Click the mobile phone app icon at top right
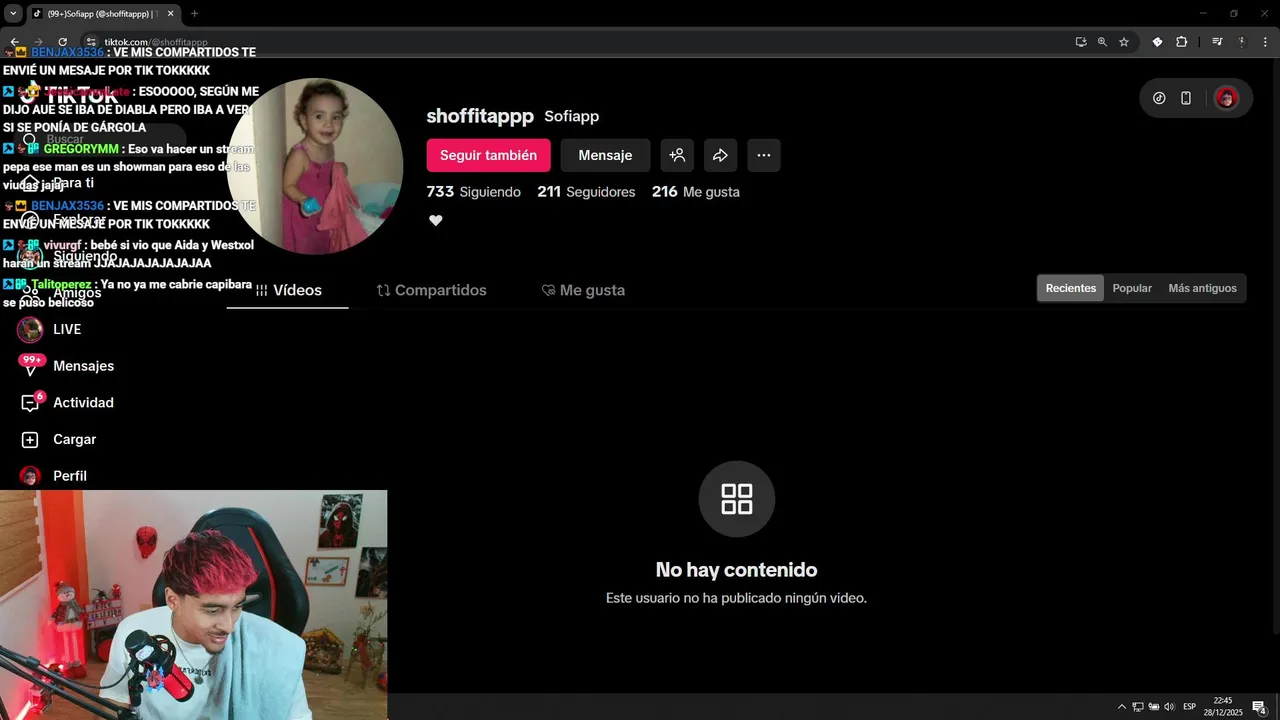This screenshot has width=1280, height=720. [1186, 98]
